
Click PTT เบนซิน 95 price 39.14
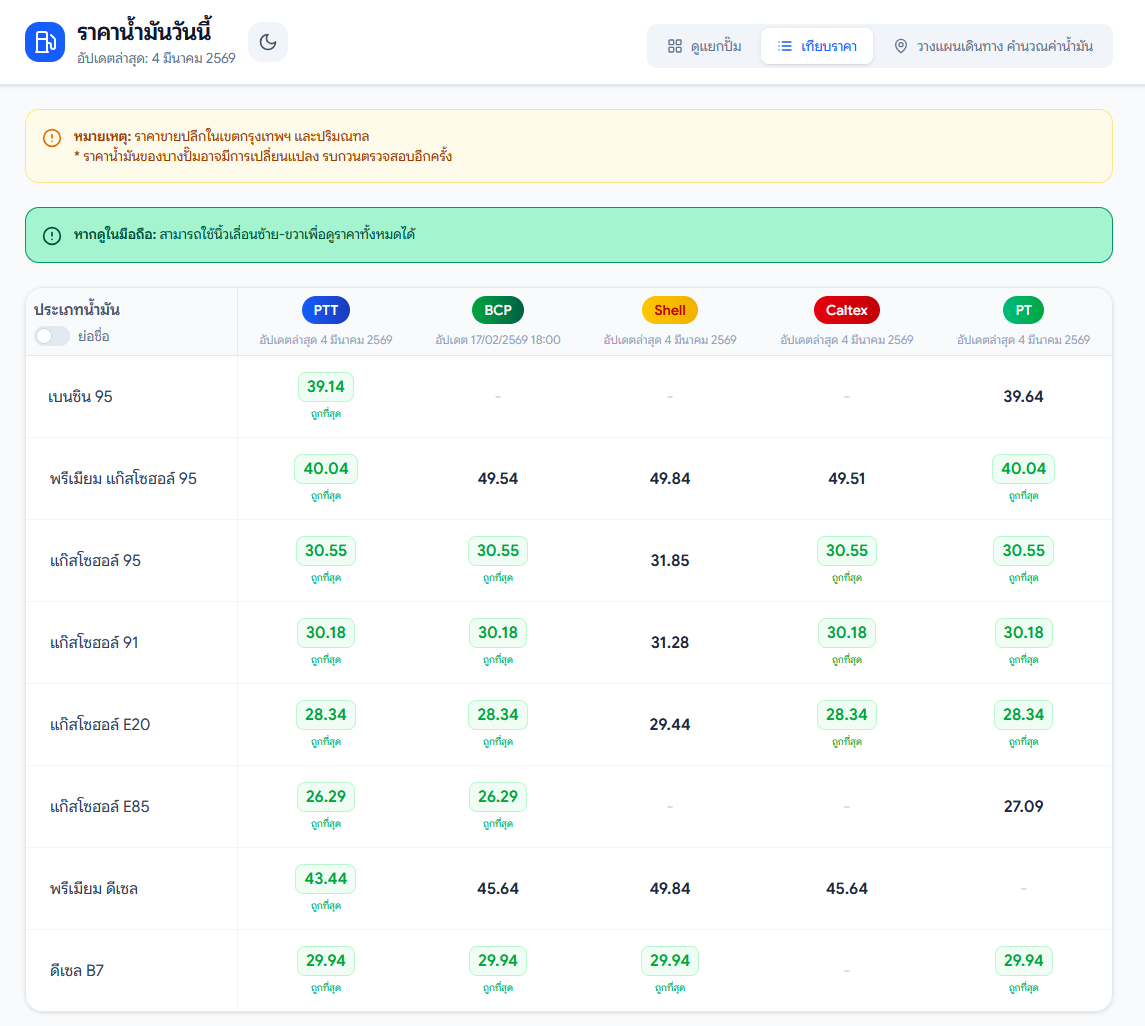(x=326, y=387)
